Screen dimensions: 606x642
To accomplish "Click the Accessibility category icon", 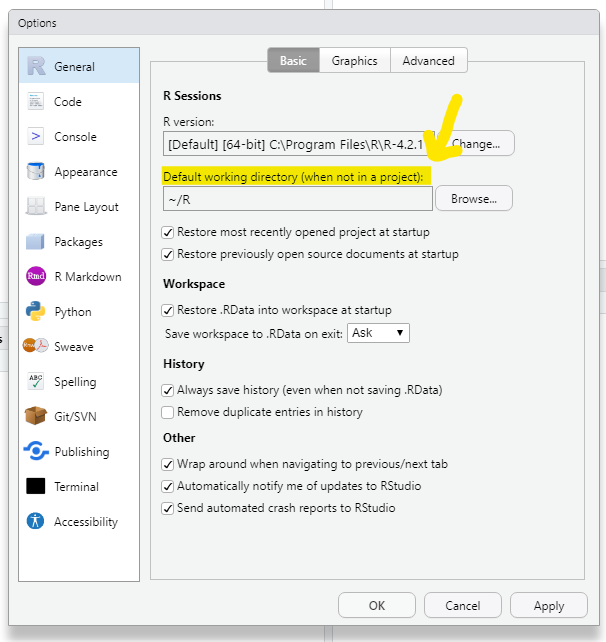I will (x=36, y=522).
